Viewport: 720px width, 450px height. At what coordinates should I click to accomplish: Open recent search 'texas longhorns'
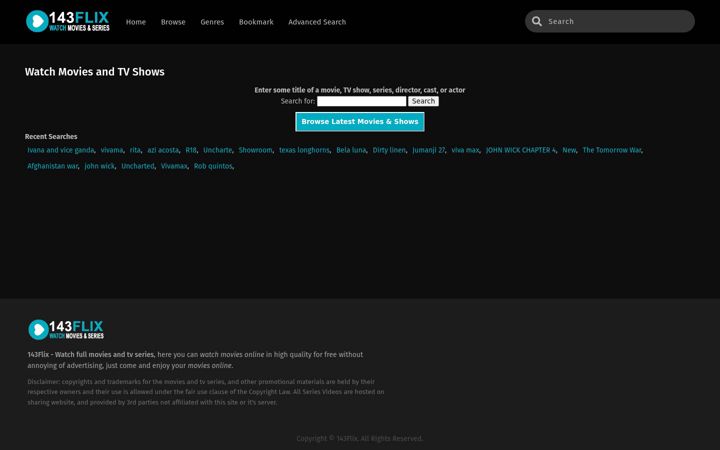click(304, 150)
